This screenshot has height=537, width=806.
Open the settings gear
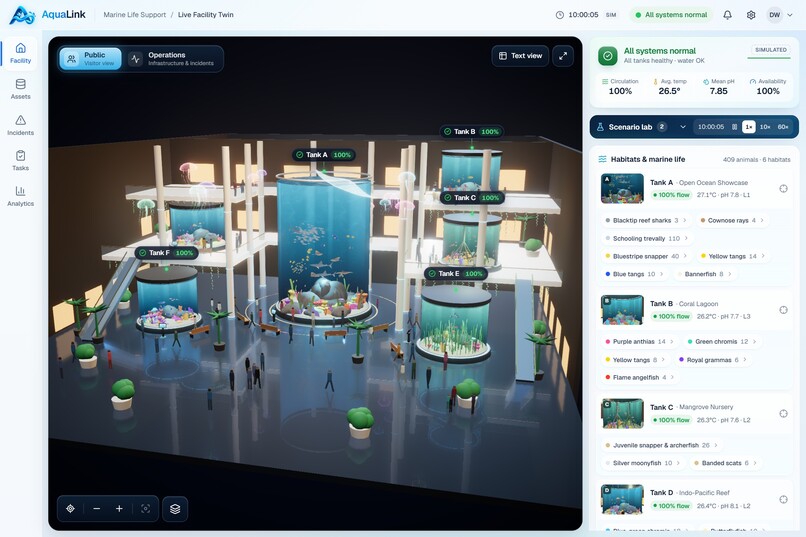750,15
